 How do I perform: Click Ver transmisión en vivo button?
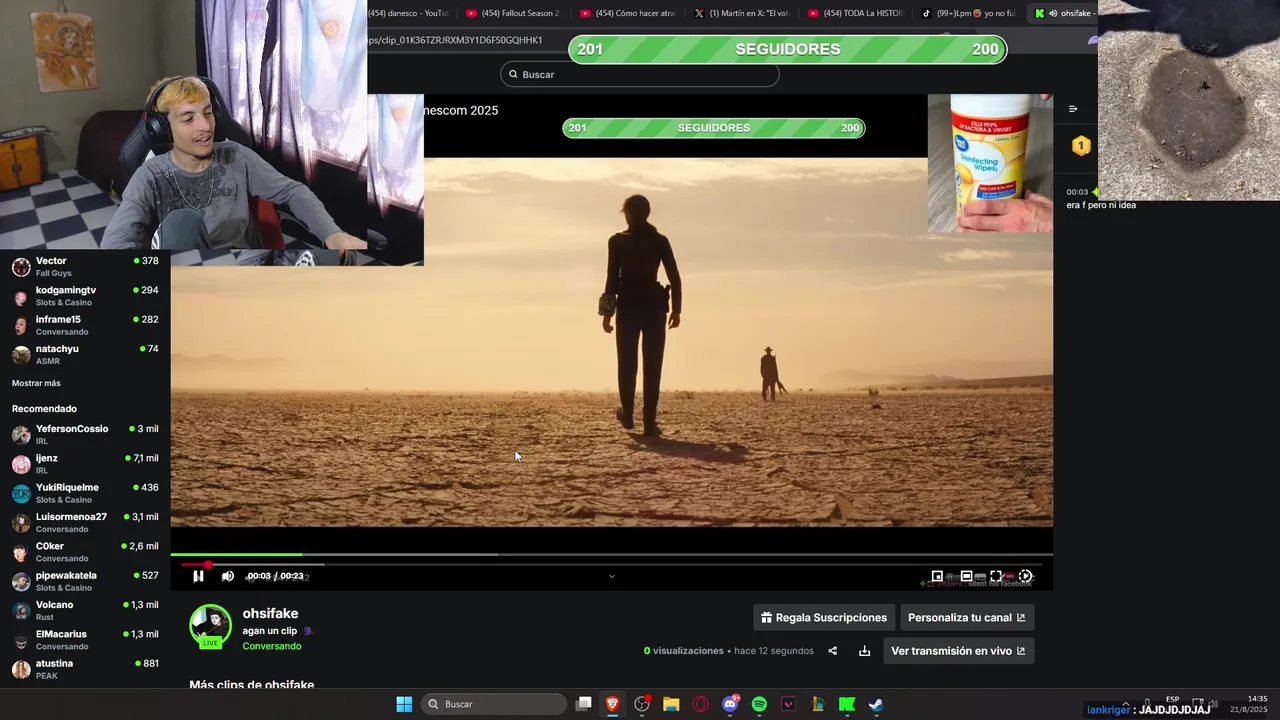pyautogui.click(x=958, y=651)
